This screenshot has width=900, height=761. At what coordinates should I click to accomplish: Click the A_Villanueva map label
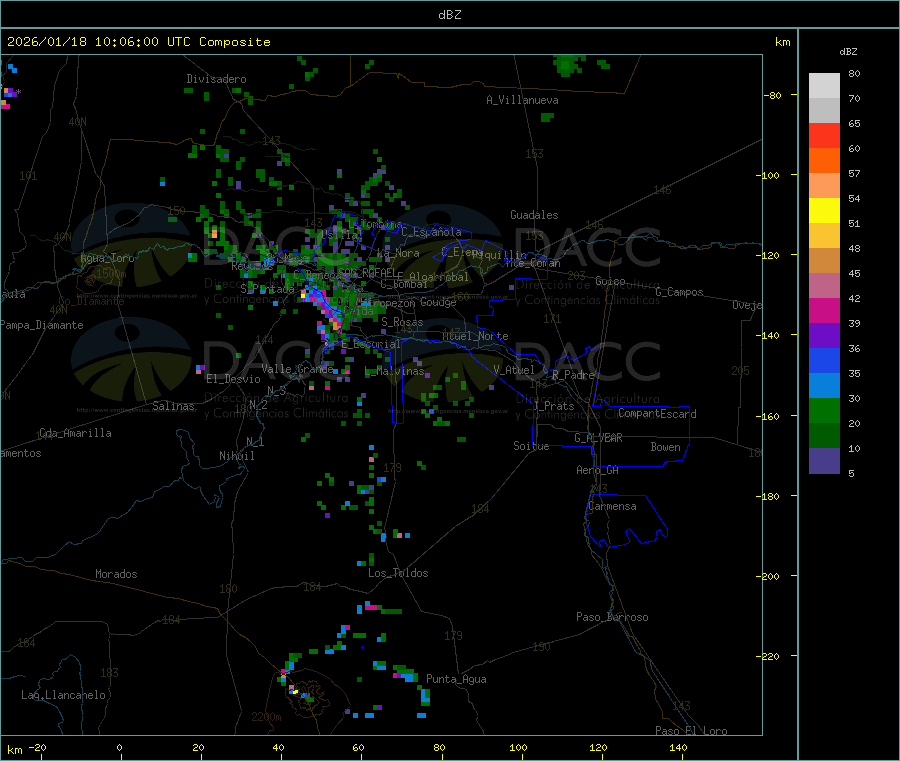click(x=522, y=100)
